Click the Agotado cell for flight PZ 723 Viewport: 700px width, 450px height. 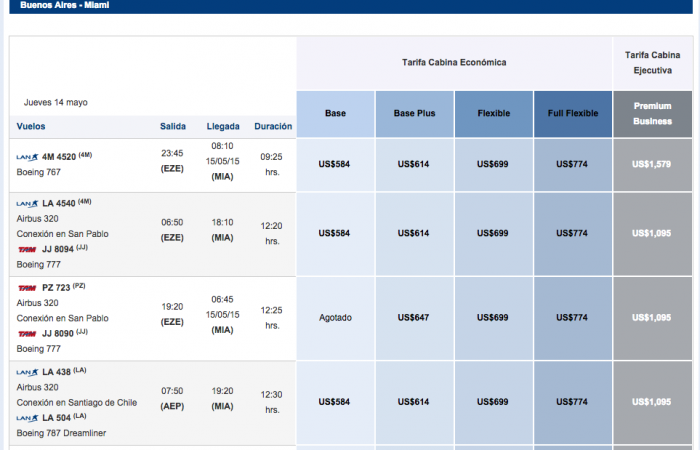pyautogui.click(x=336, y=317)
